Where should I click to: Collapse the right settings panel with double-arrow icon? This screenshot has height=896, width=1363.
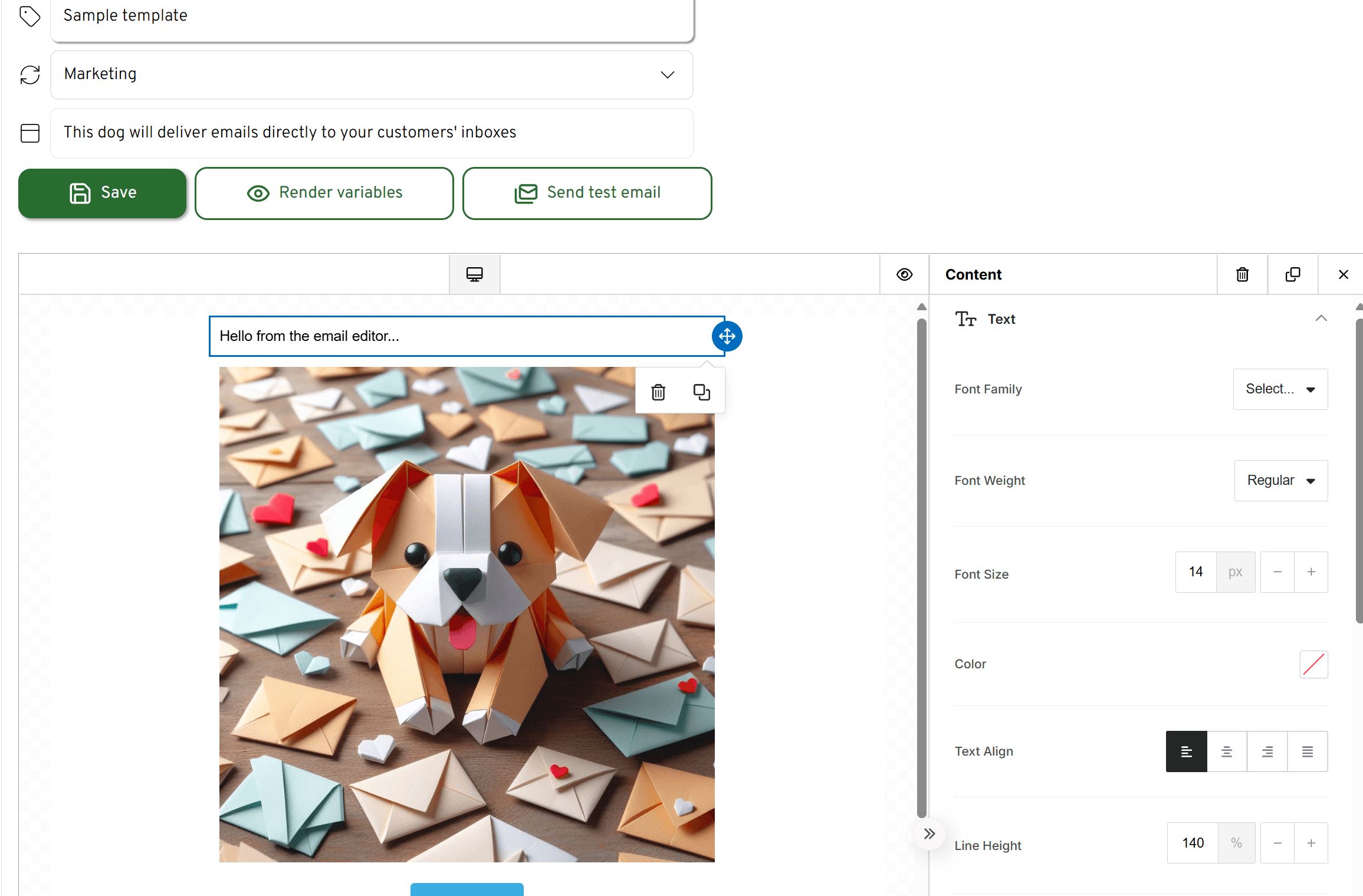coord(929,834)
